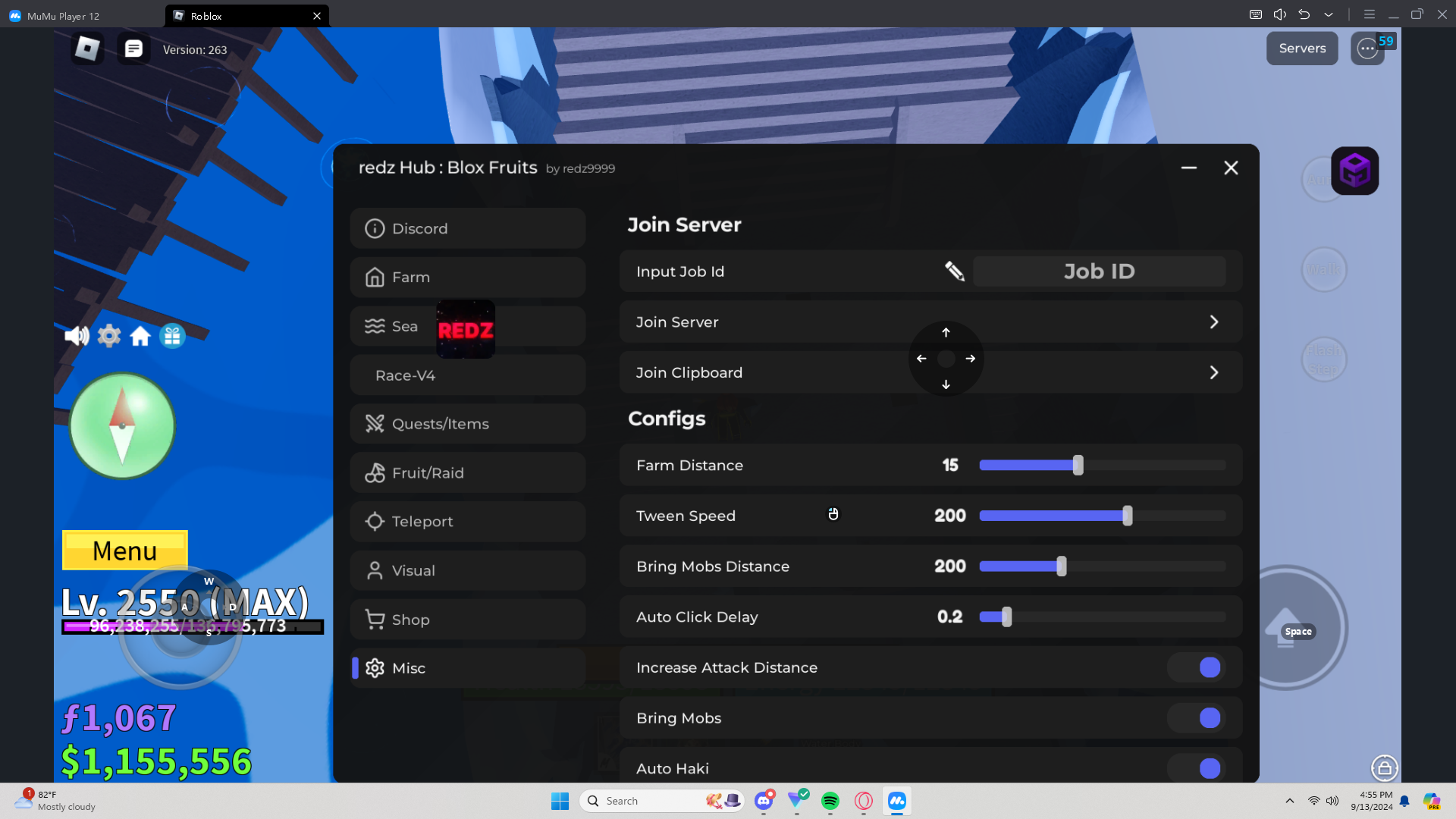
Task: Open Opera browser from the taskbar
Action: tap(864, 801)
